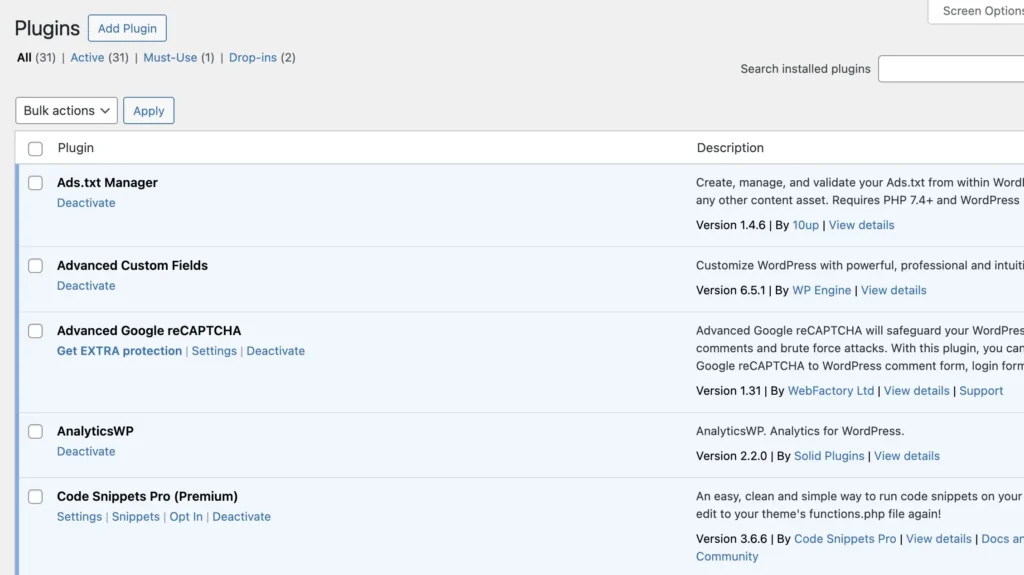This screenshot has height=575, width=1024.
Task: Check the Code Snippets Pro checkbox
Action: point(35,497)
